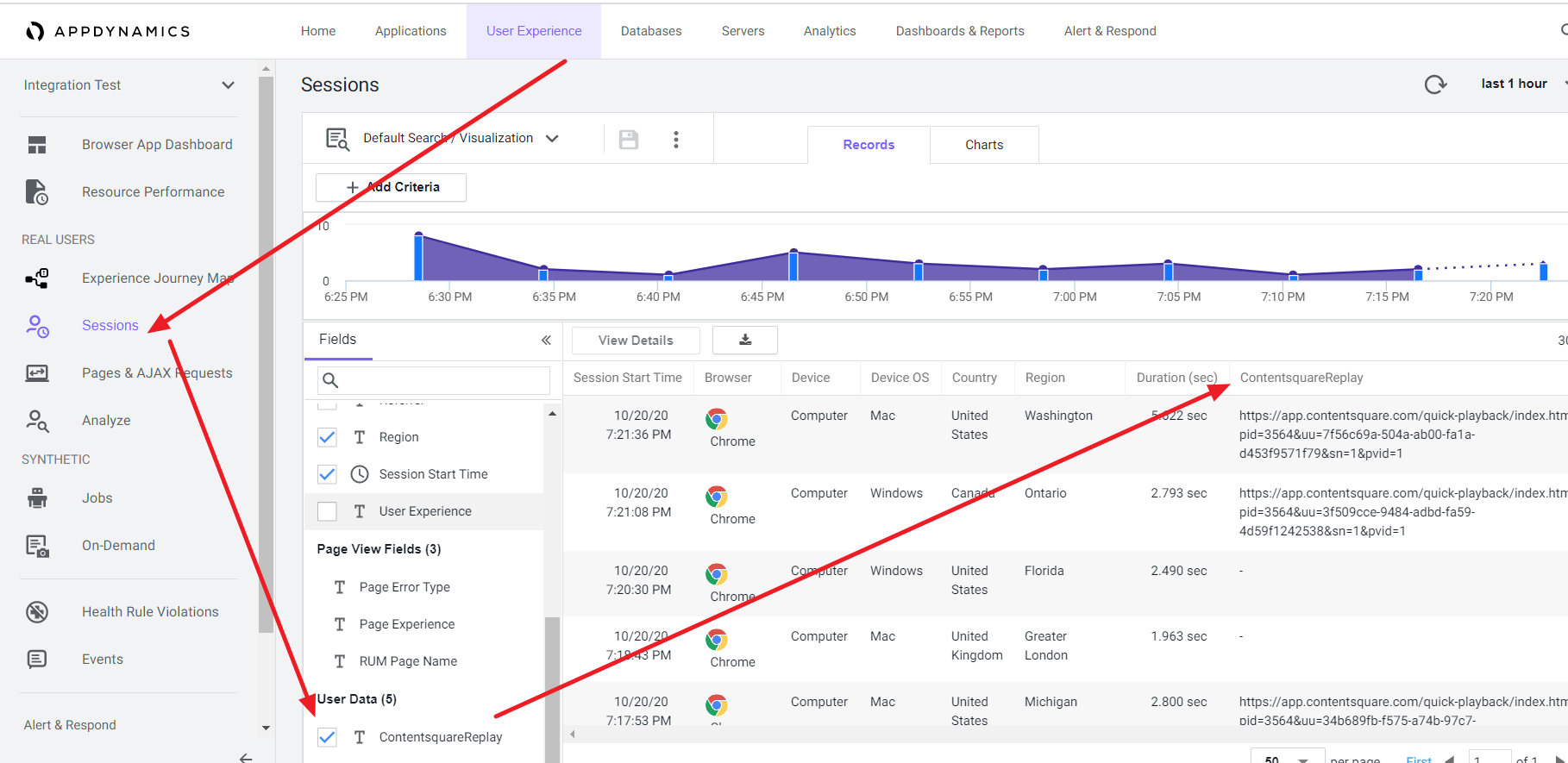Open sidebar Alert & Respond section
Screen dimensions: 1568x763
click(x=70, y=725)
